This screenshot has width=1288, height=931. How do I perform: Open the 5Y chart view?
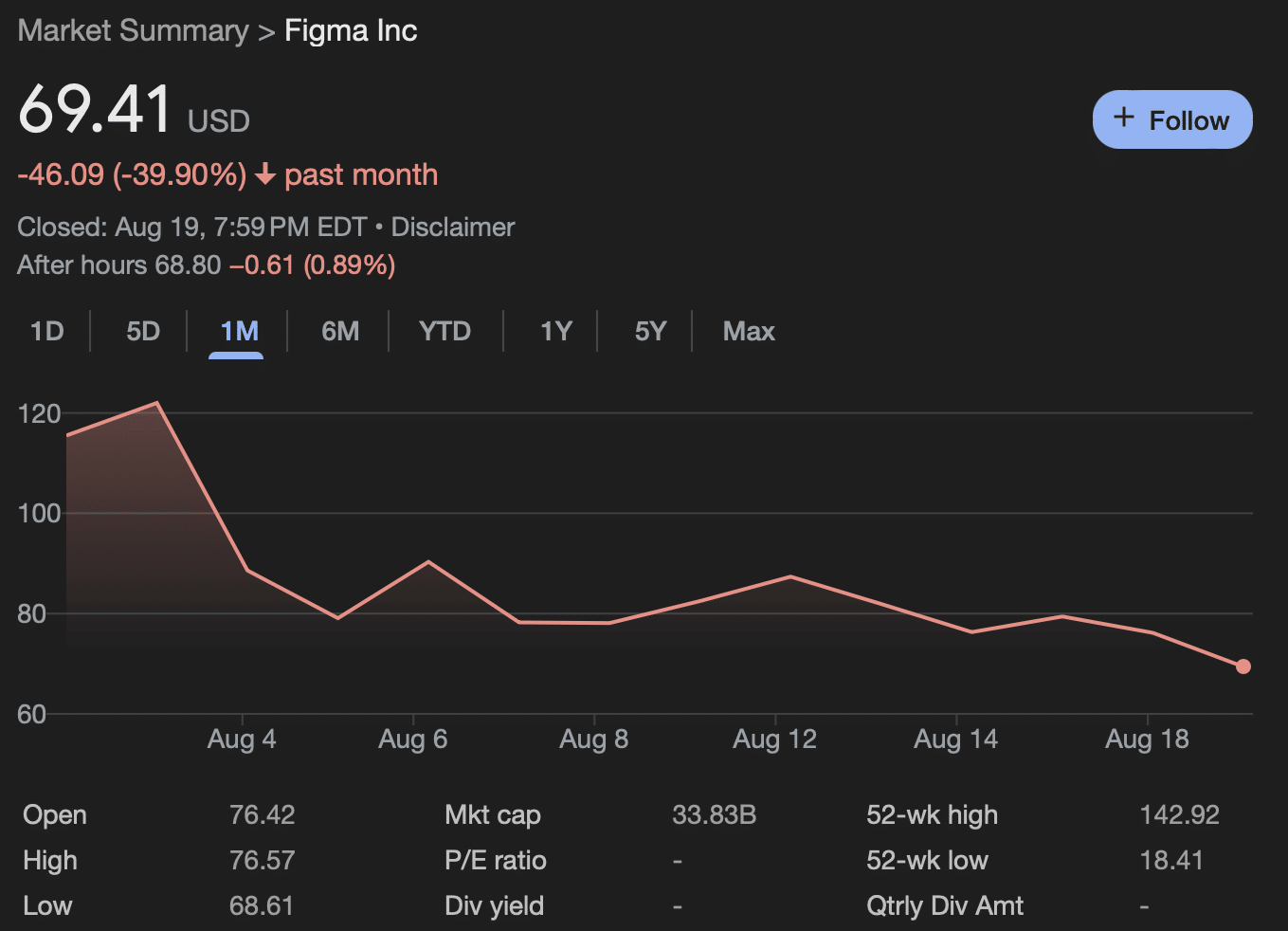click(651, 331)
